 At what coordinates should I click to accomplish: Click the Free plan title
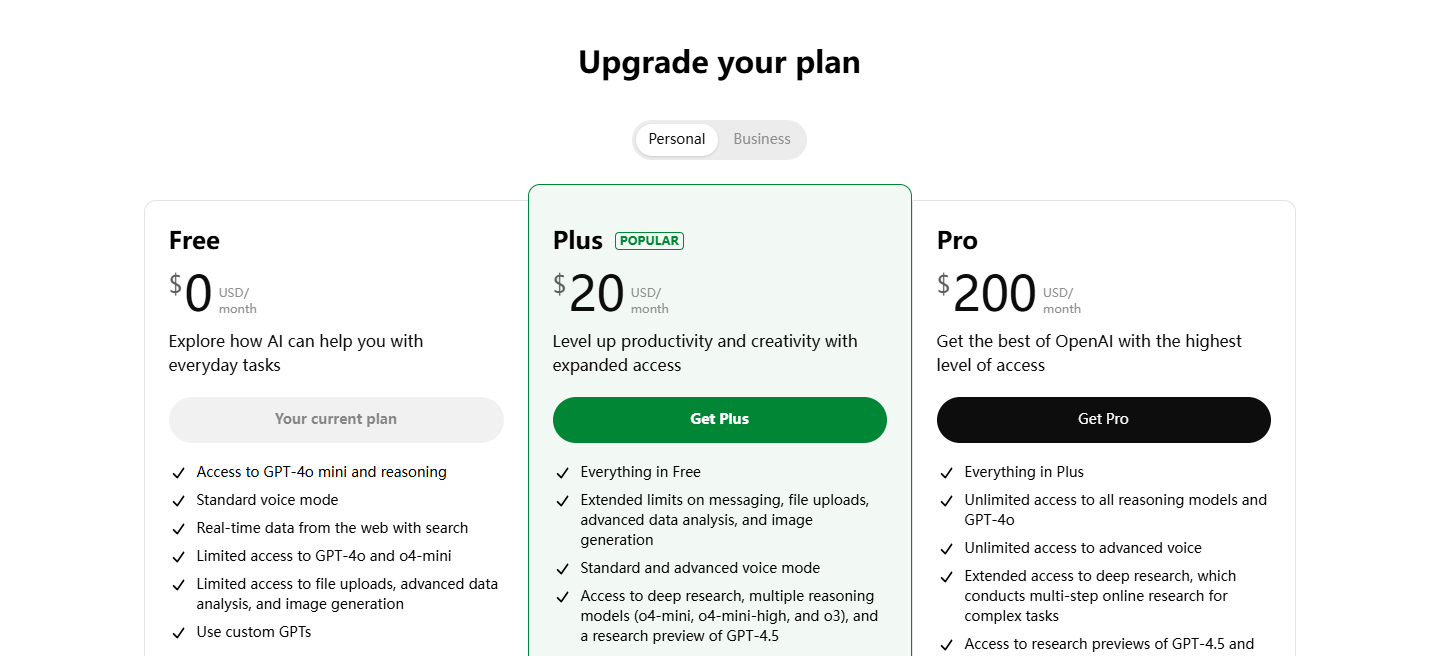point(194,241)
